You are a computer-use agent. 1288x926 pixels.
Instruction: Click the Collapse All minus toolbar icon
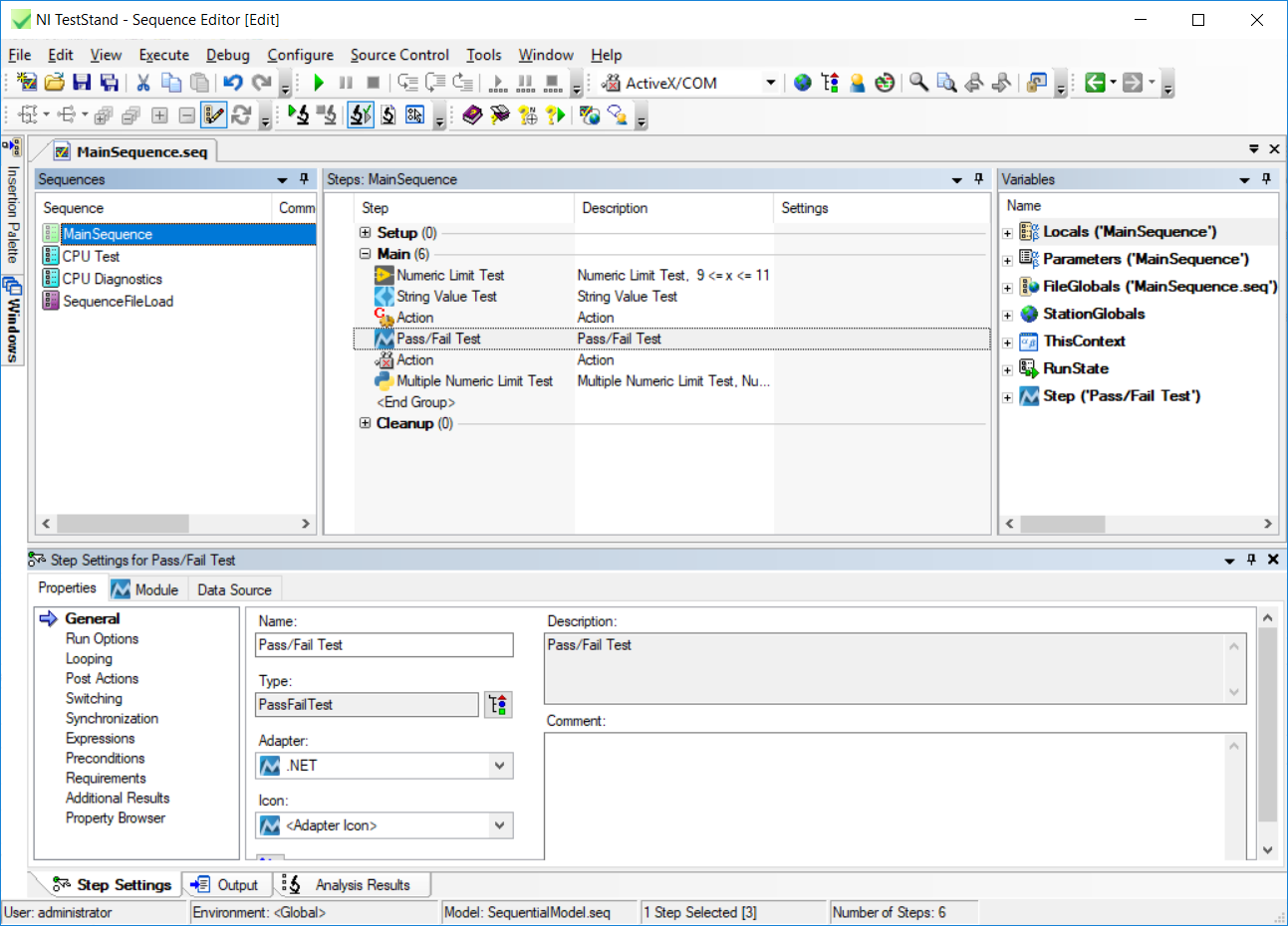[186, 116]
